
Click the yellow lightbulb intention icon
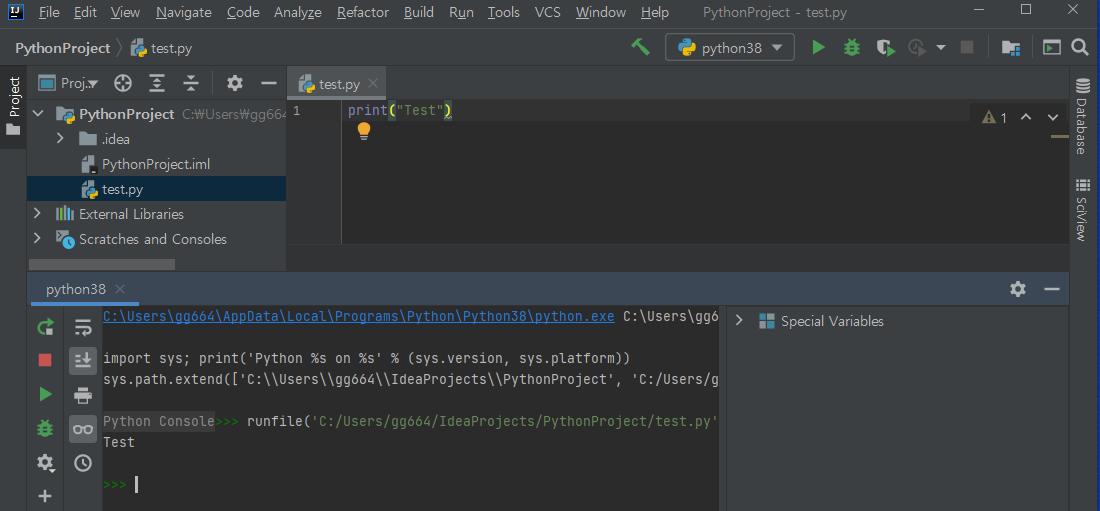pos(363,131)
